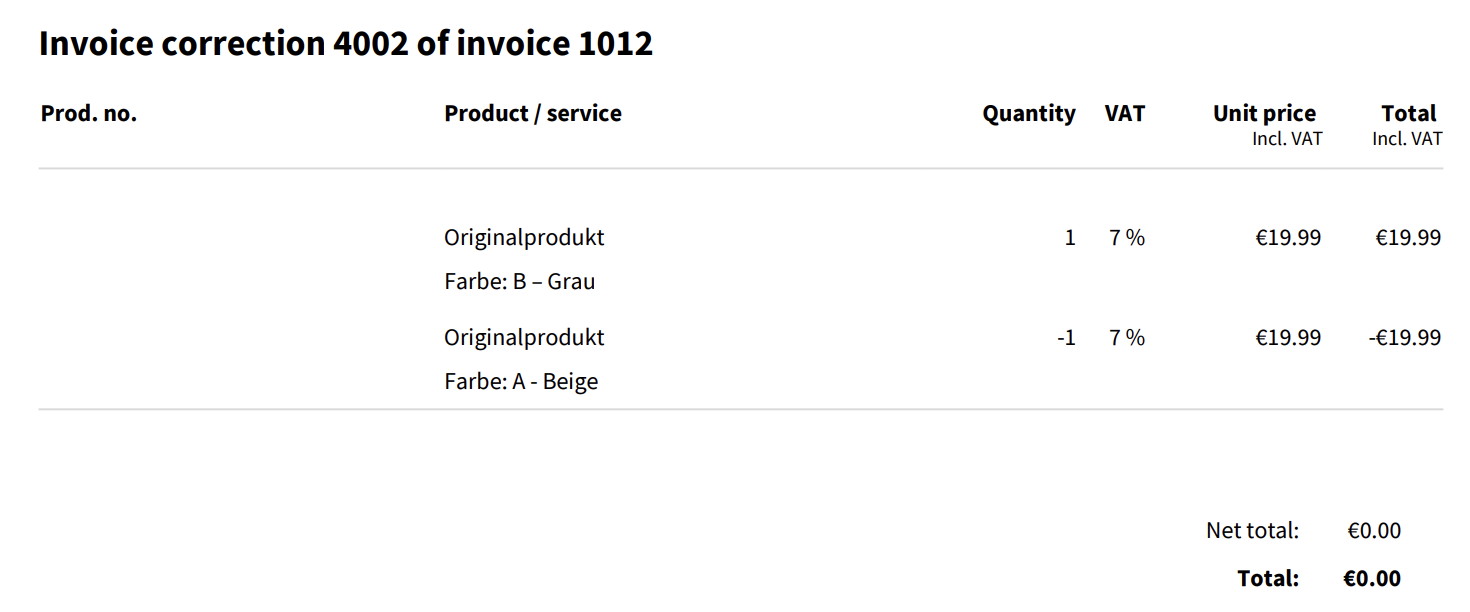Select the Unit price column header
The image size is (1470, 612).
click(1264, 114)
